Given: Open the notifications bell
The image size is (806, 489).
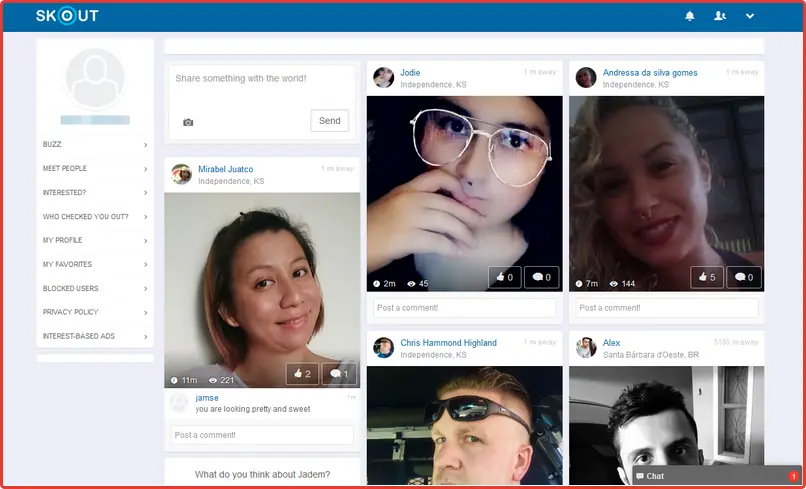Looking at the screenshot, I should point(689,16).
